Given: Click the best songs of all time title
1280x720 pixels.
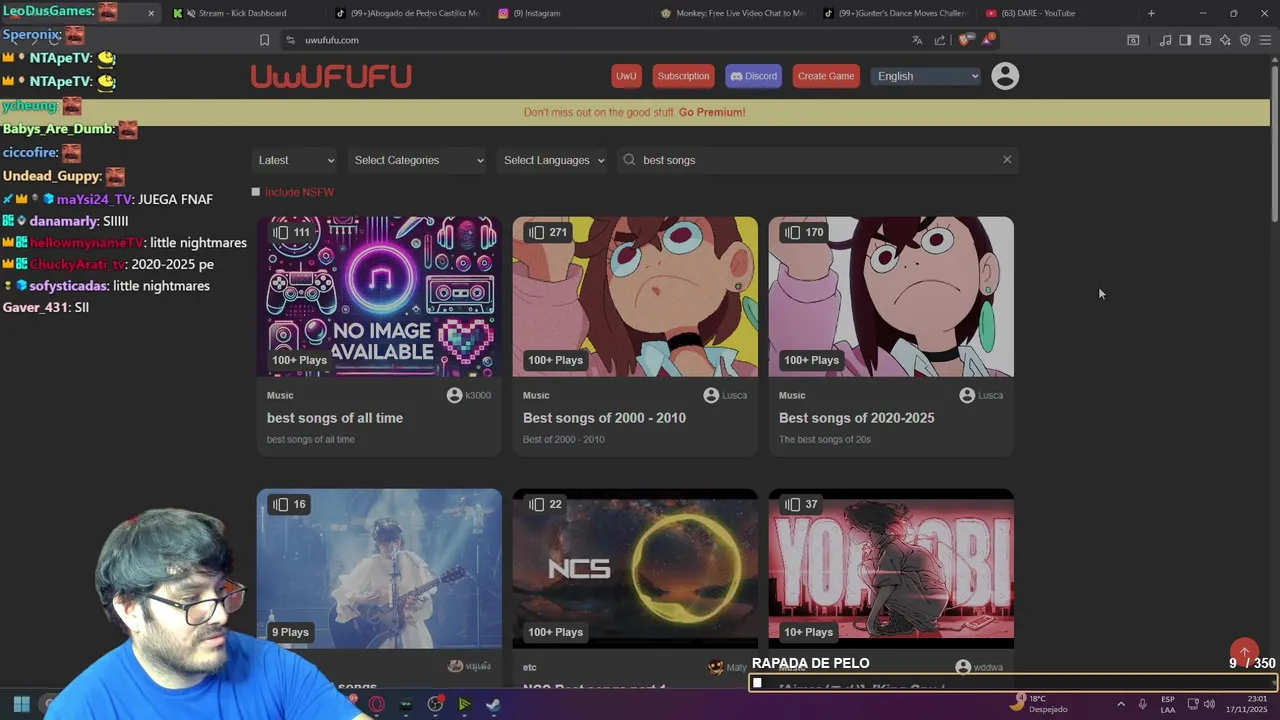Looking at the screenshot, I should 335,418.
